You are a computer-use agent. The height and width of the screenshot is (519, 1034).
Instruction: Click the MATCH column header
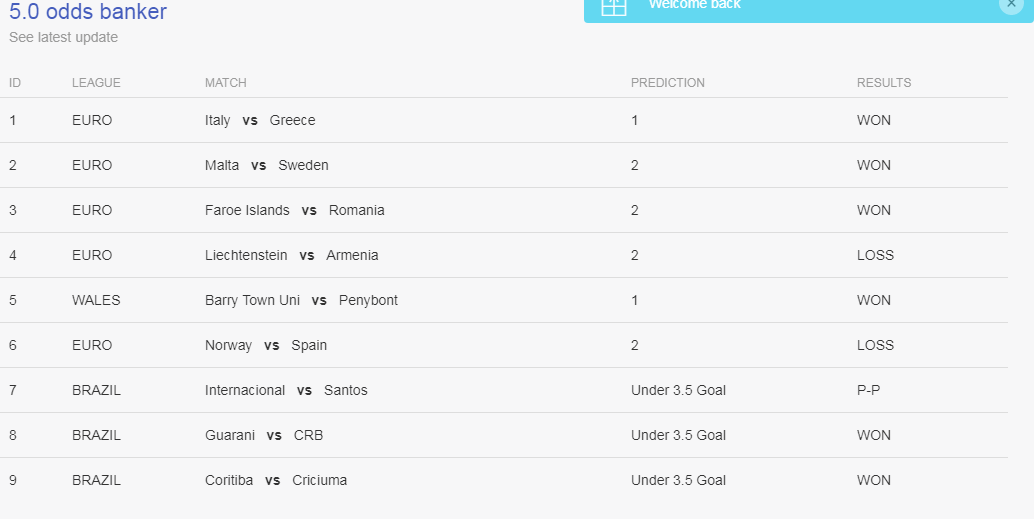[225, 83]
